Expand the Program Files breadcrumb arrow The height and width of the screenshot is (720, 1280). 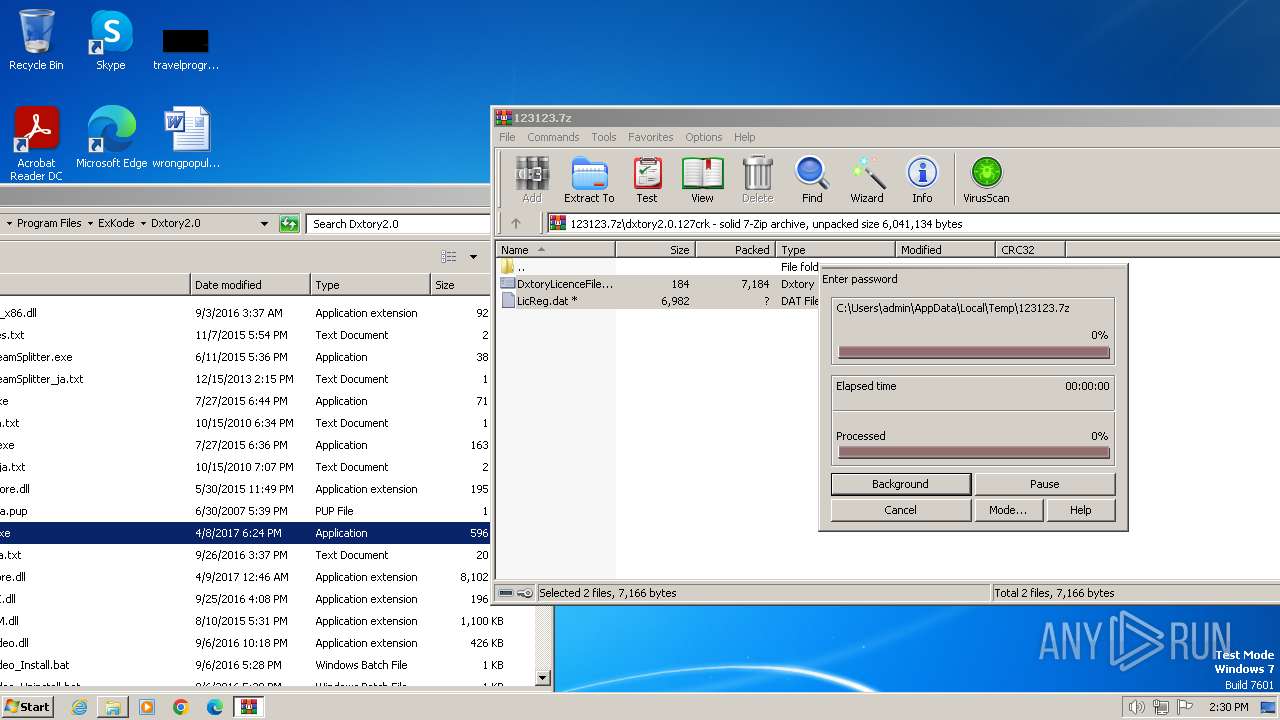pos(90,224)
